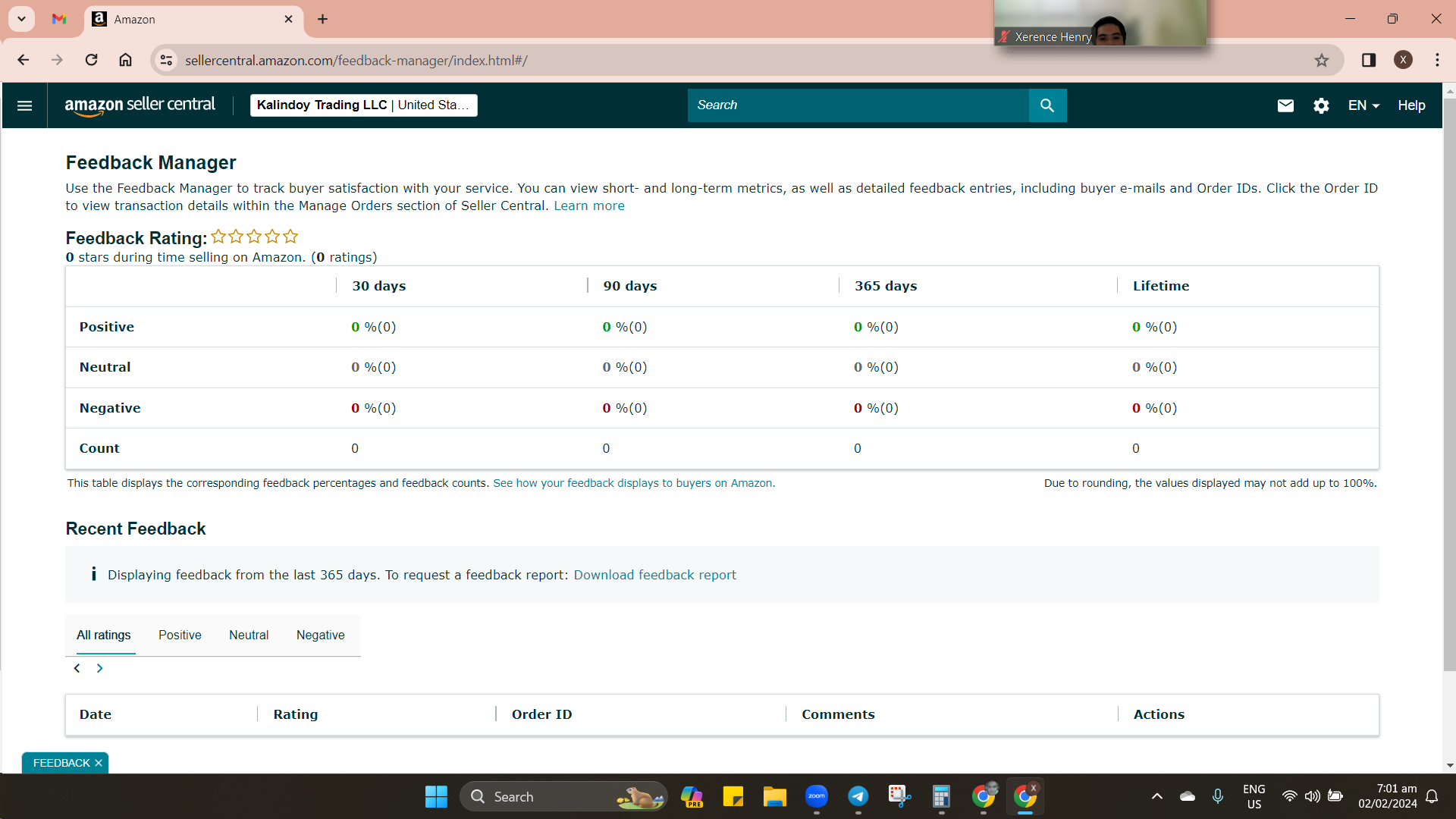Switch to the Neutral tab

click(249, 635)
